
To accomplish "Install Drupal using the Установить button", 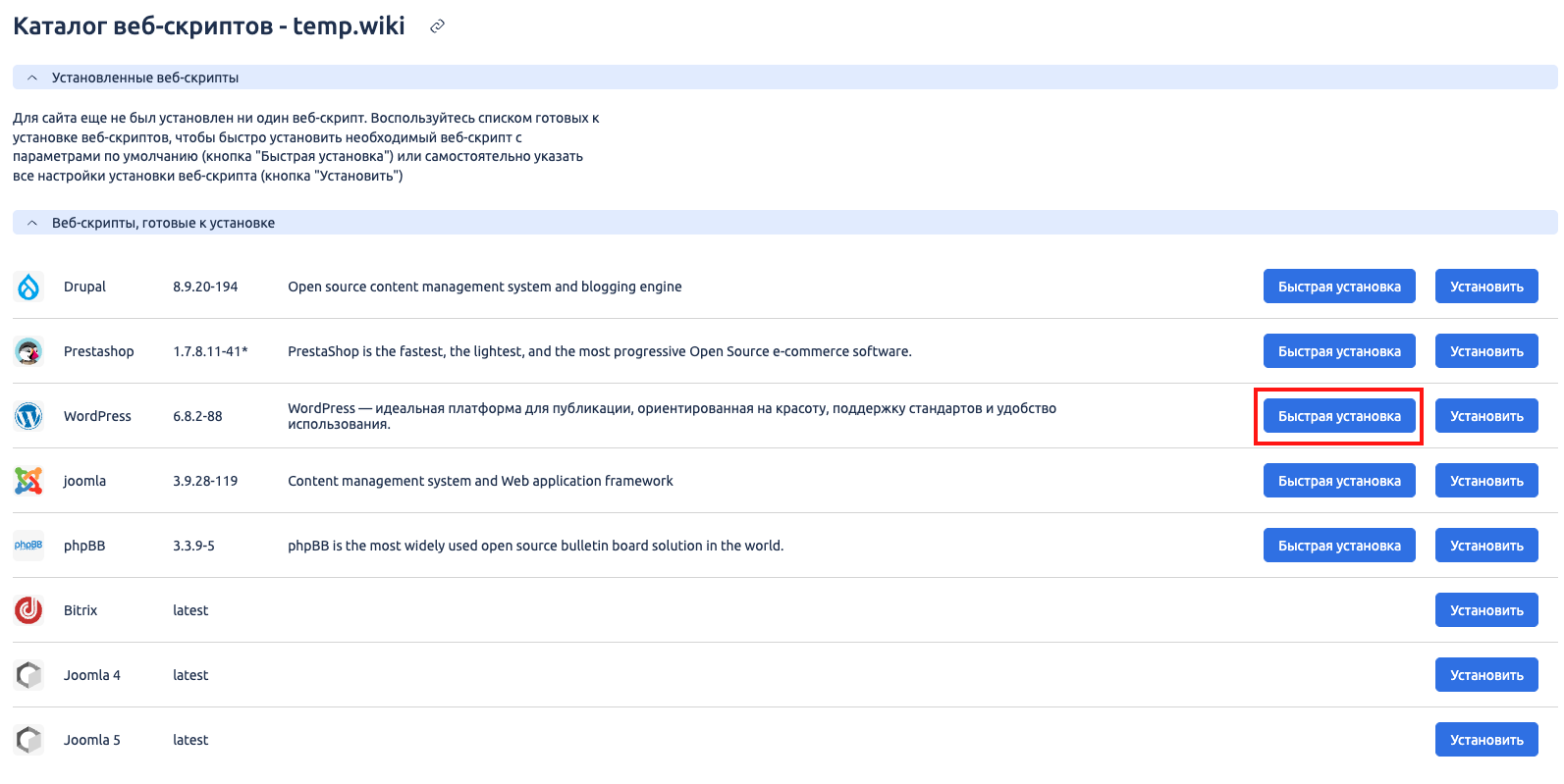I will click(1486, 287).
